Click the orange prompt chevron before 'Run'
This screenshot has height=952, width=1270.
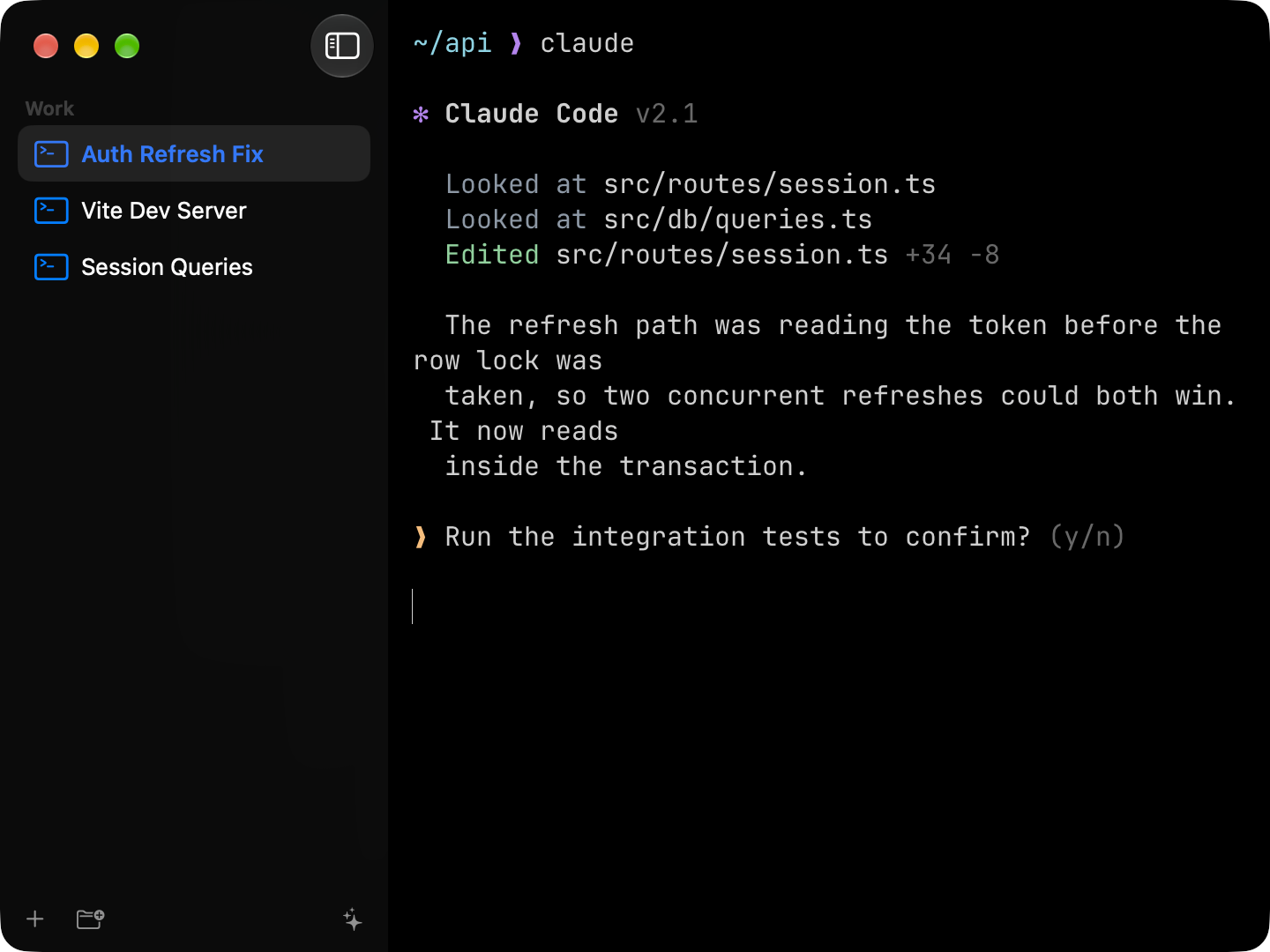pyautogui.click(x=421, y=537)
